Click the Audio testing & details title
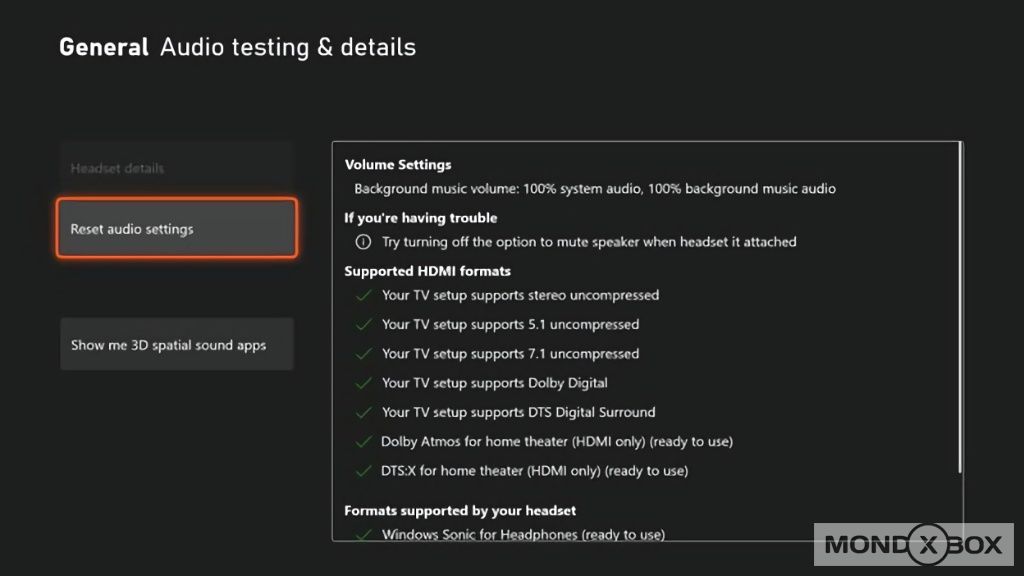Viewport: 1024px width, 576px height. (288, 47)
